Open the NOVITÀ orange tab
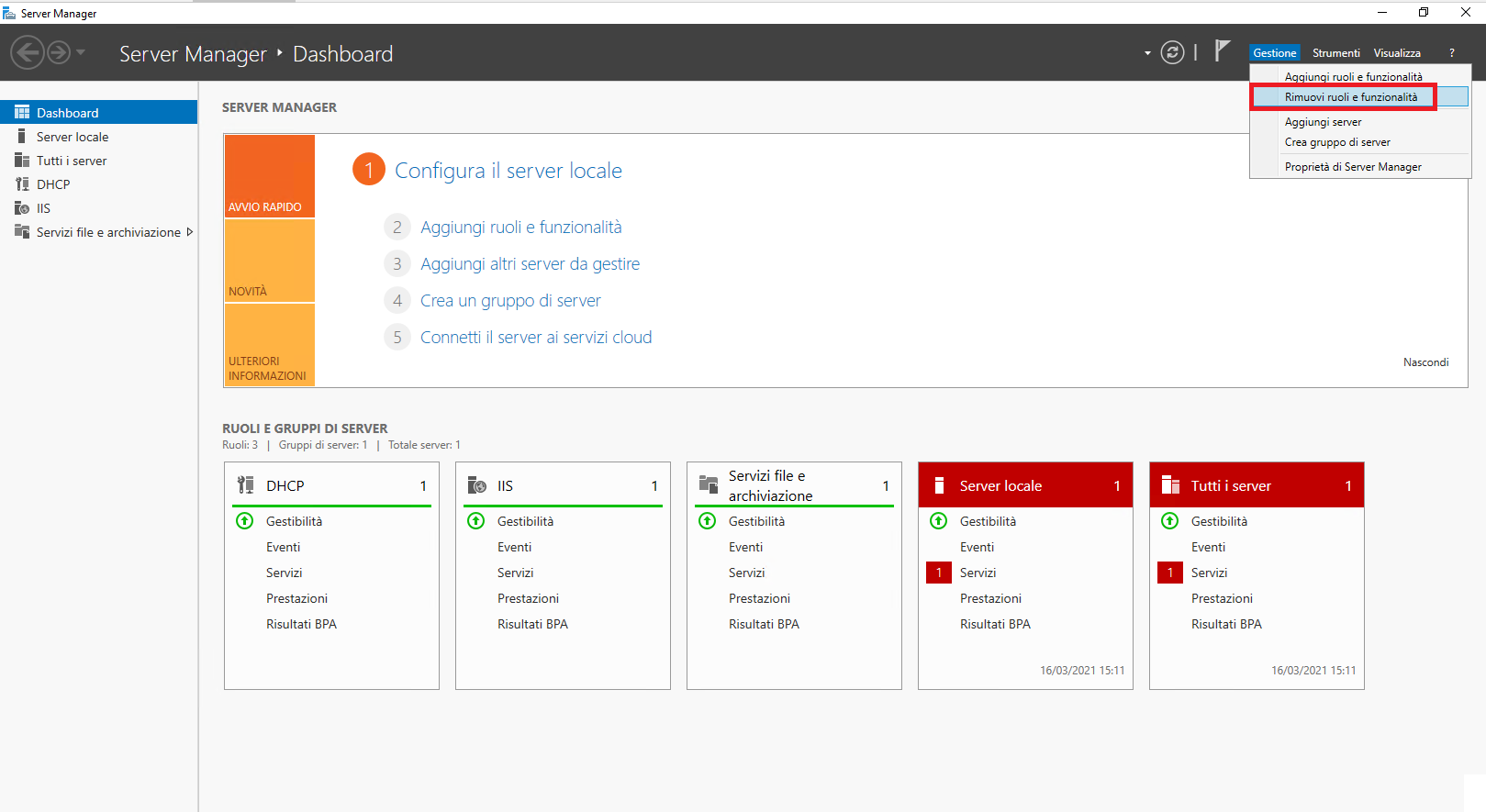Screen dimensions: 1486x812 269,261
